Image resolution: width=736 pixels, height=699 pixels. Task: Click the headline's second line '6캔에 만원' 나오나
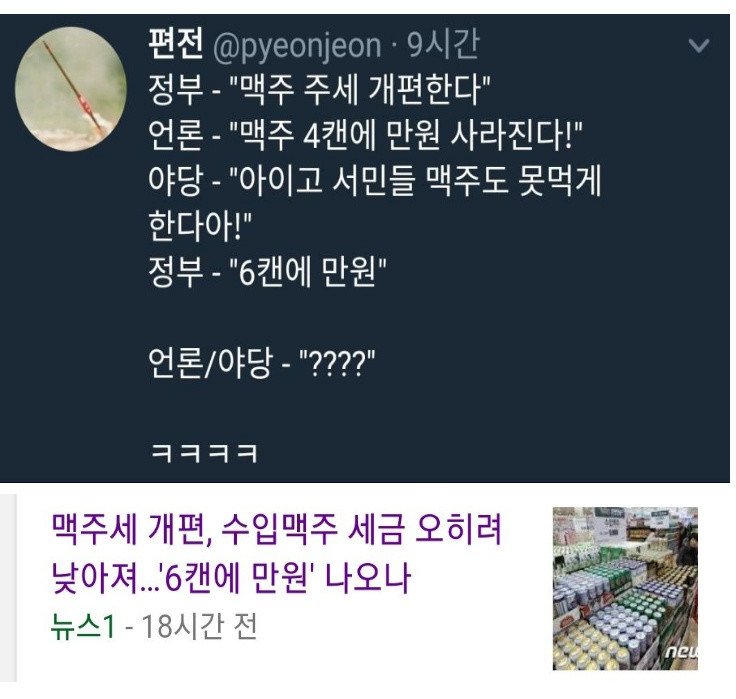[231, 578]
